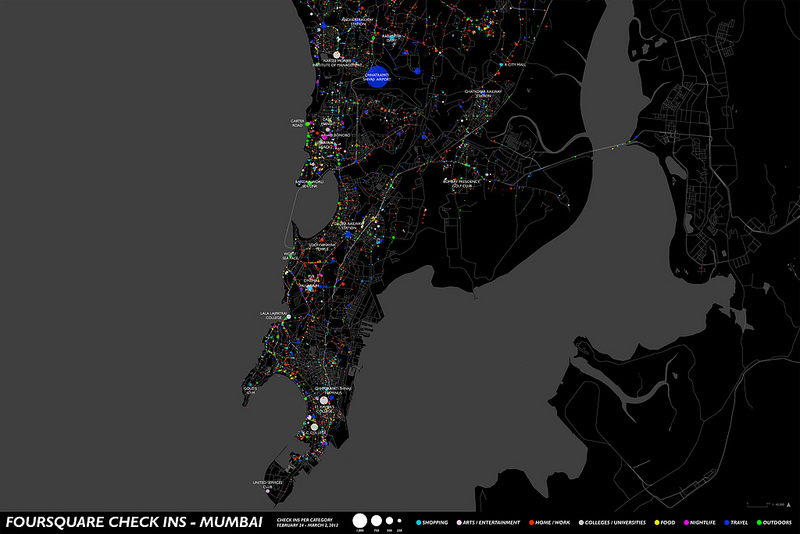The width and height of the screenshot is (800, 534).
Task: Click the 750 check-ins size circle
Action: click(x=377, y=521)
